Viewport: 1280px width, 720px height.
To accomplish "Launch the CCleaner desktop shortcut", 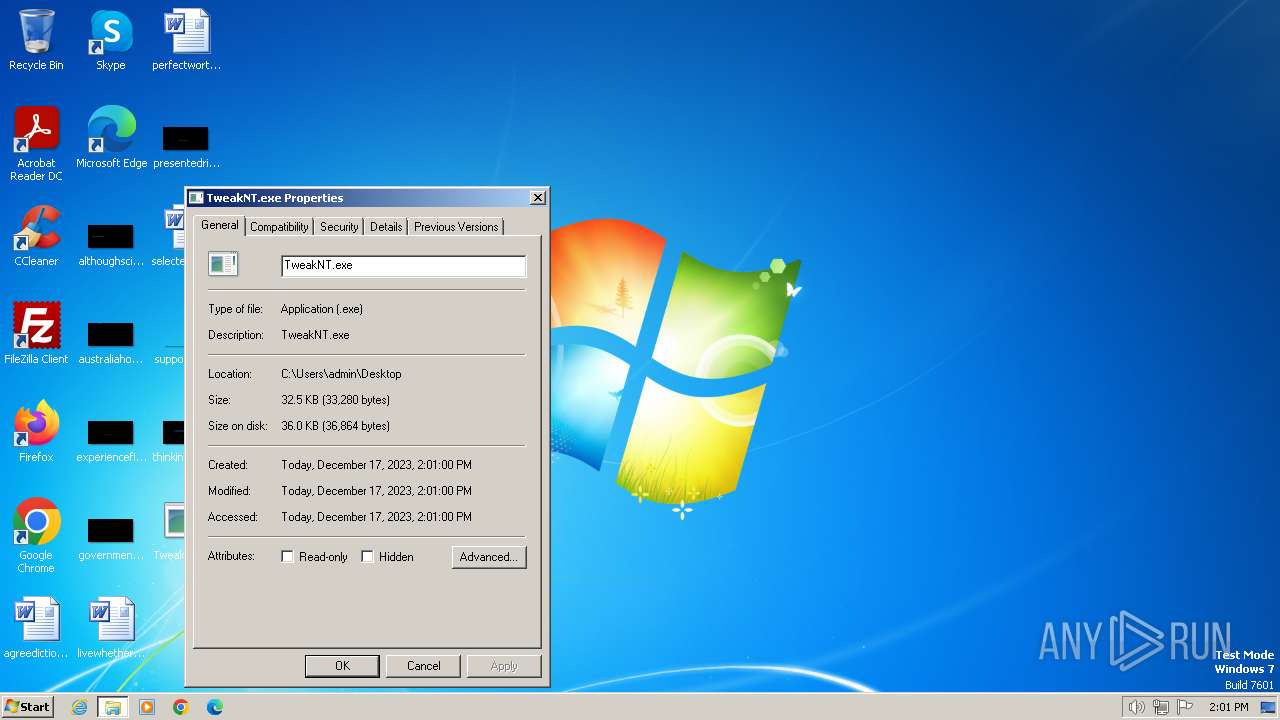I will point(36,235).
